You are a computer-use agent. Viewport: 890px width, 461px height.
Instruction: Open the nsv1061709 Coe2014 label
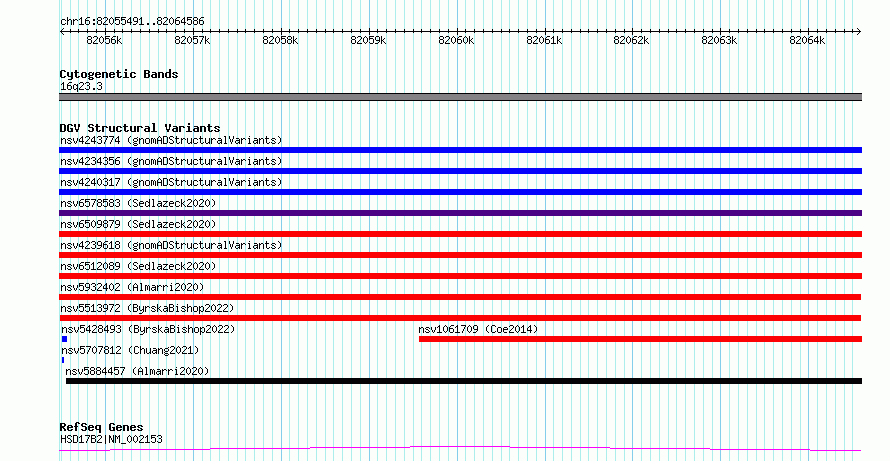pos(478,329)
